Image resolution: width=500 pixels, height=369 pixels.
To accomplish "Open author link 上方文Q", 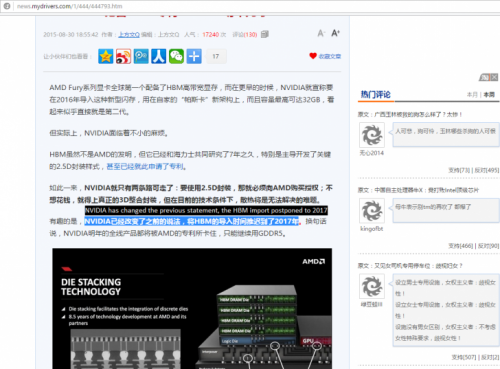I will (129, 34).
